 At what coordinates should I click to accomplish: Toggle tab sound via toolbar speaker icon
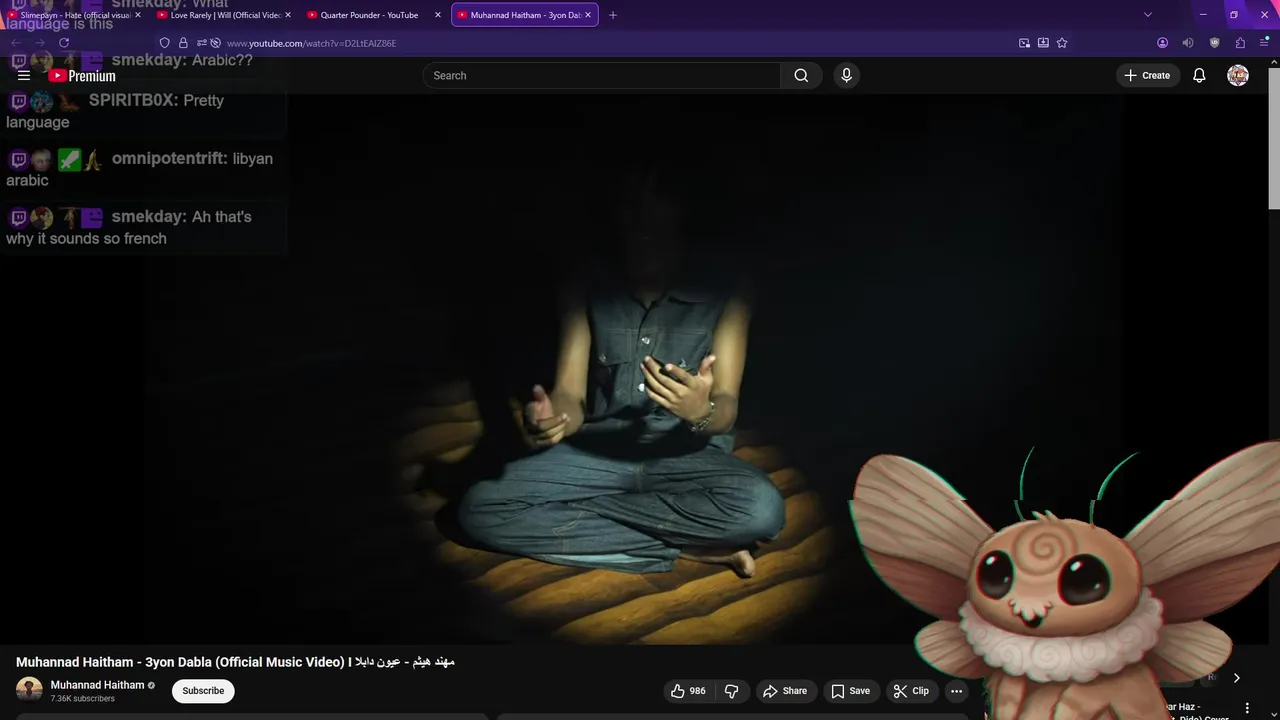point(1188,43)
